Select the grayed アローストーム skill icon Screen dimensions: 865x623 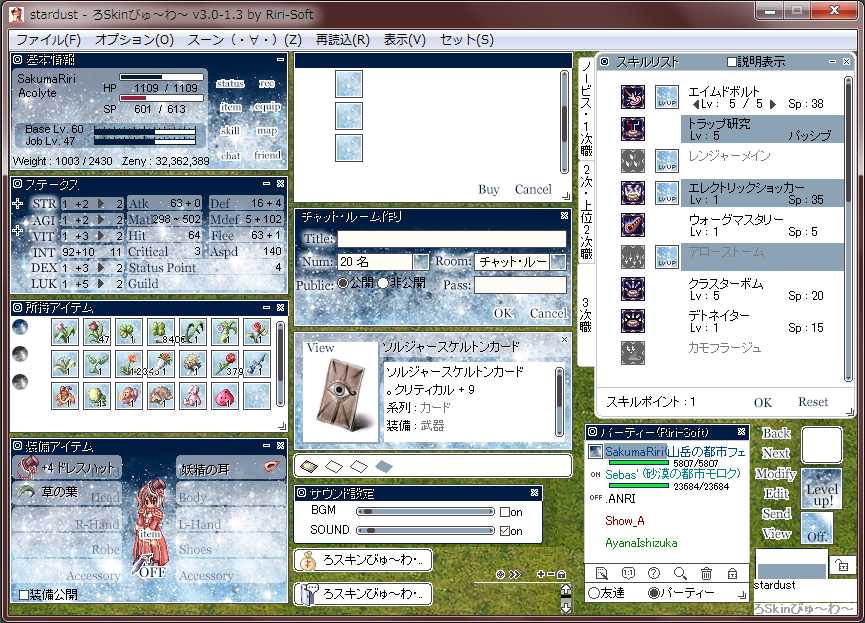pyautogui.click(x=632, y=257)
